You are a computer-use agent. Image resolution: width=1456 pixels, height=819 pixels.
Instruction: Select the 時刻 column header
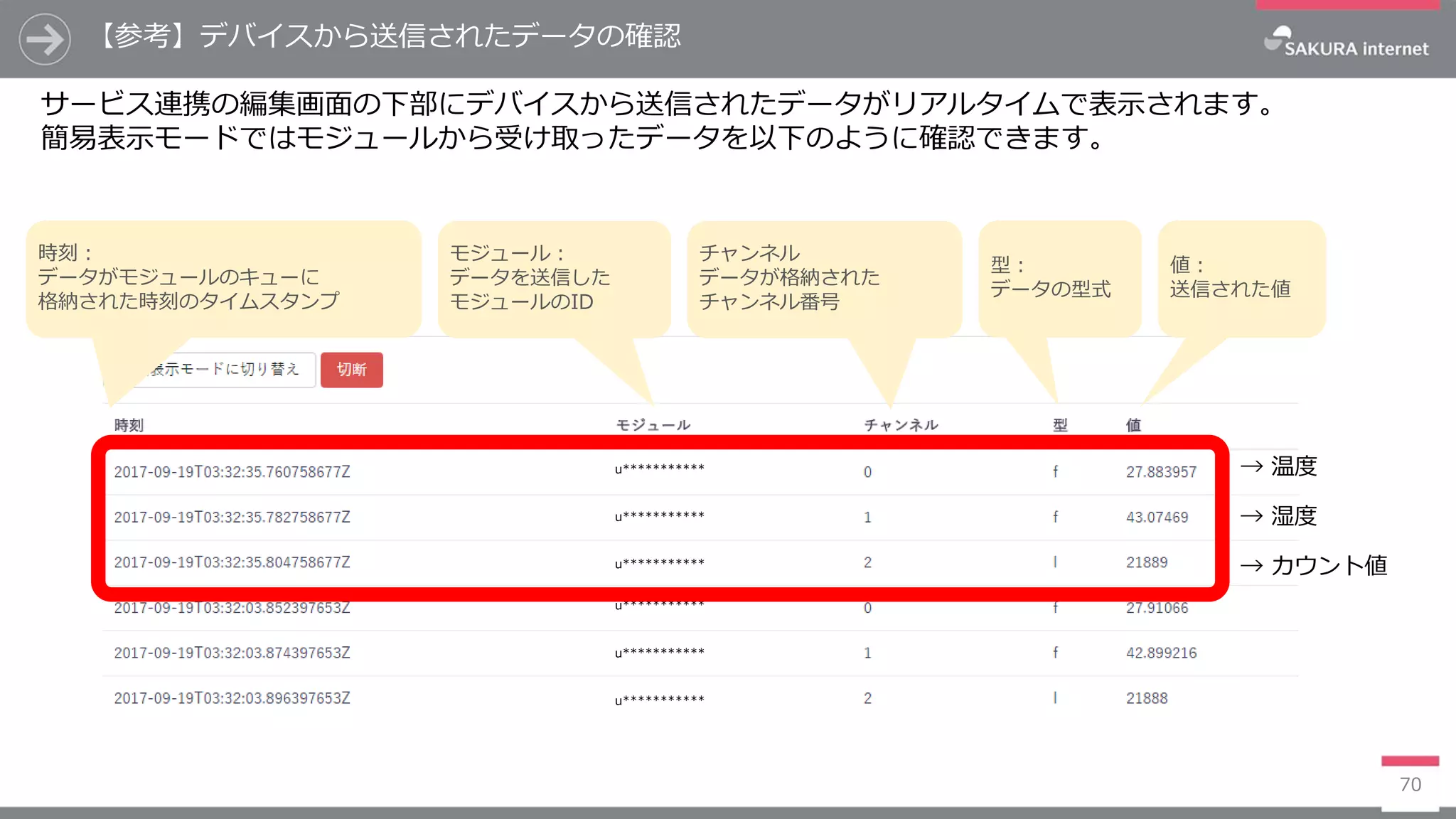[x=129, y=425]
